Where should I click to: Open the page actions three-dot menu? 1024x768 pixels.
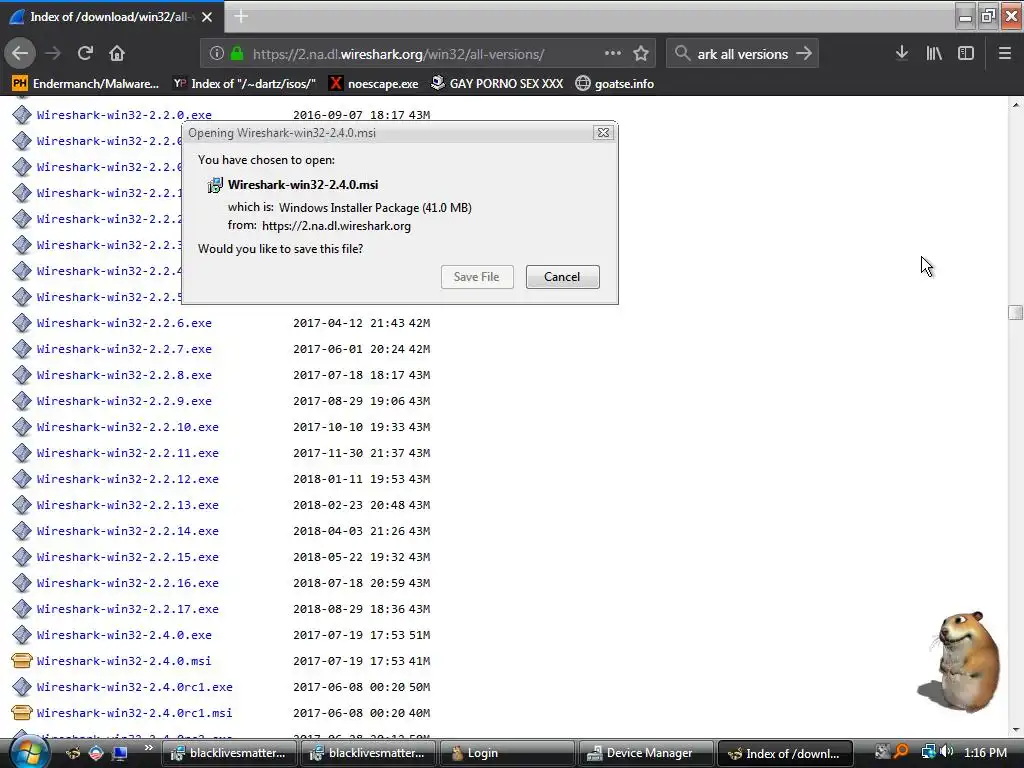(613, 54)
